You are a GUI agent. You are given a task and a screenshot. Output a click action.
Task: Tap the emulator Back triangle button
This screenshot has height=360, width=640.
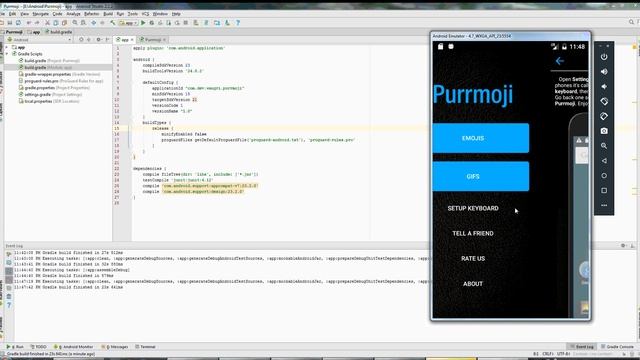(x=604, y=161)
